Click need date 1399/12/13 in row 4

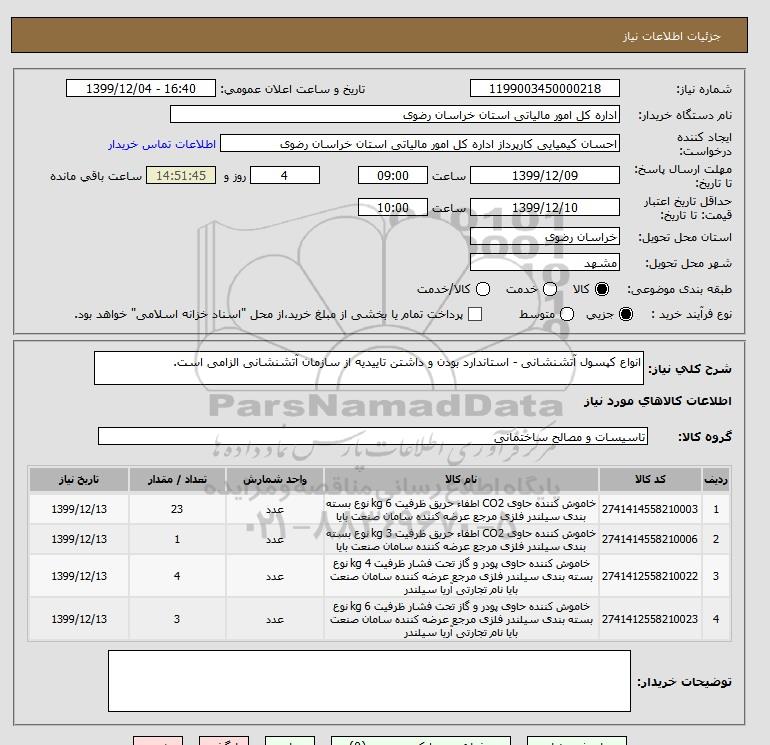pos(79,619)
